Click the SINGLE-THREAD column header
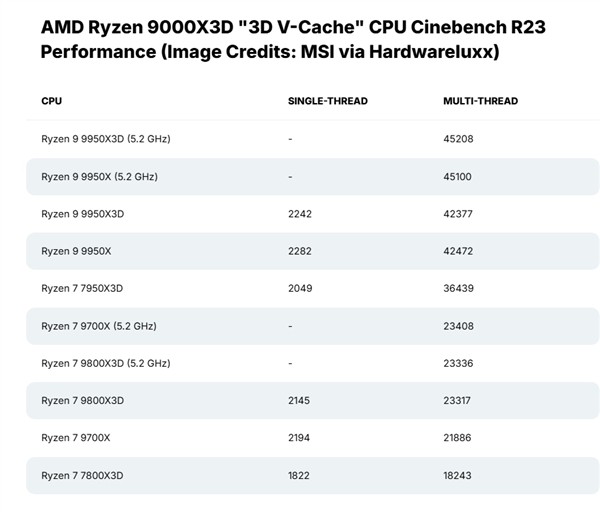This screenshot has height=512, width=600. tap(327, 101)
